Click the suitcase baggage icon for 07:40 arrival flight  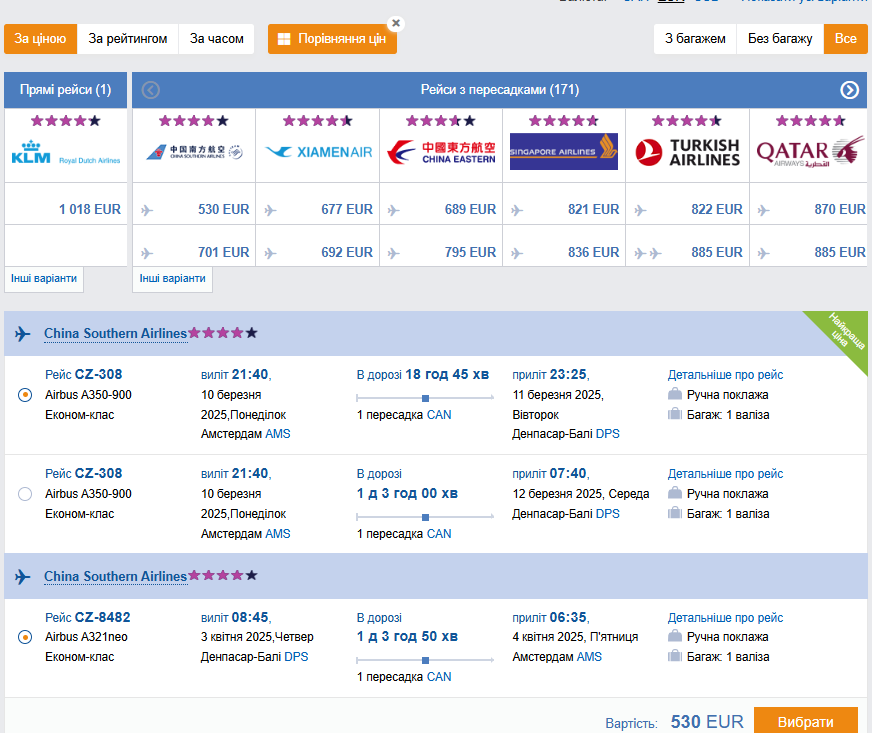(675, 513)
